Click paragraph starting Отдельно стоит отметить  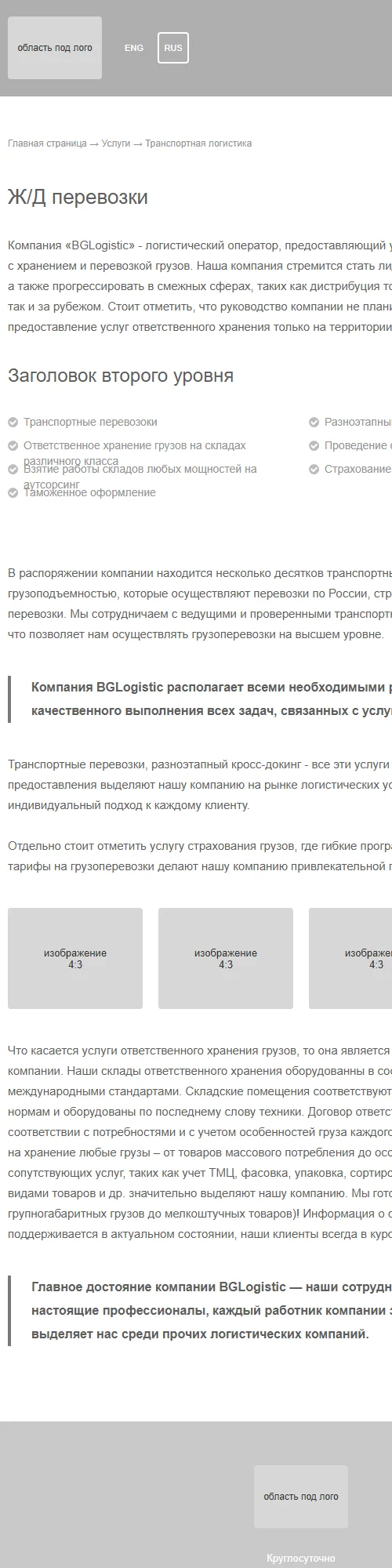coord(200,855)
